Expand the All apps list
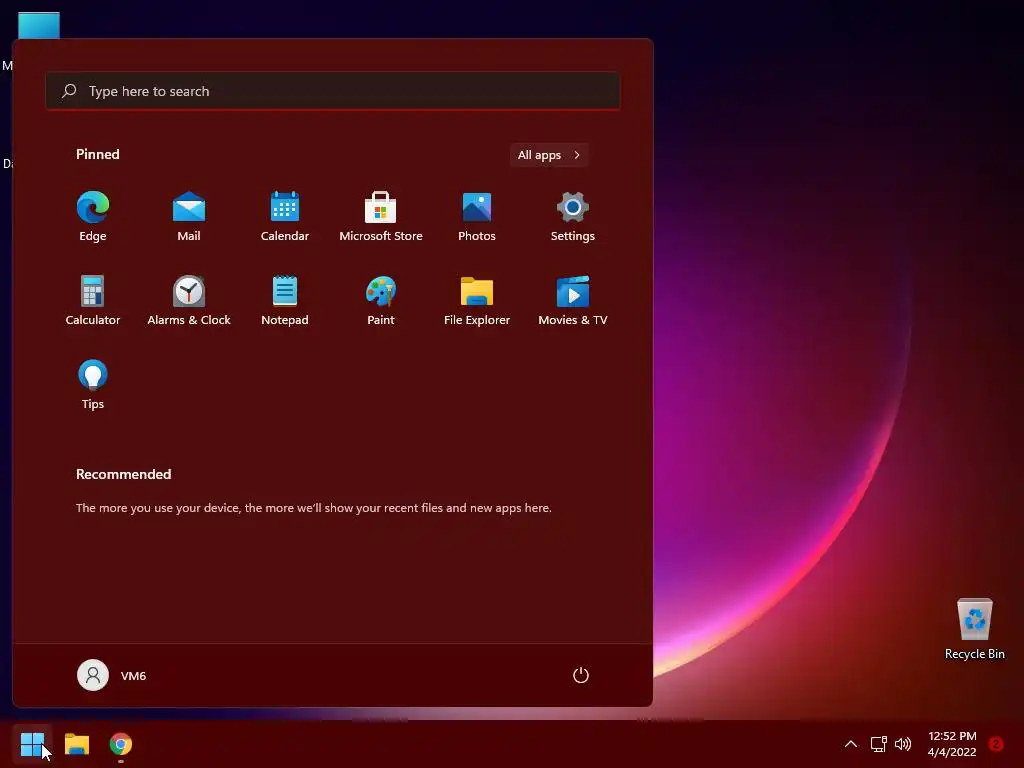This screenshot has height=768, width=1024. click(x=549, y=155)
